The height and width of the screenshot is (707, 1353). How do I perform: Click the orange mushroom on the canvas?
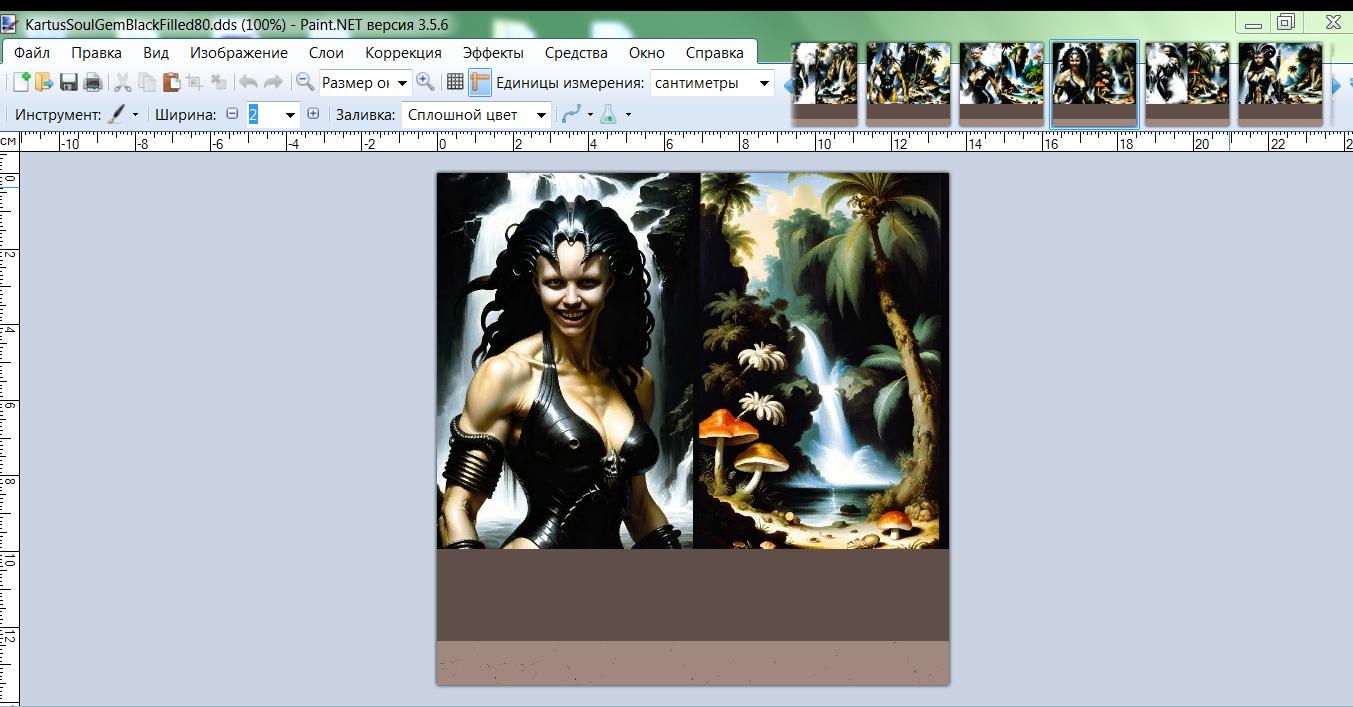[728, 427]
